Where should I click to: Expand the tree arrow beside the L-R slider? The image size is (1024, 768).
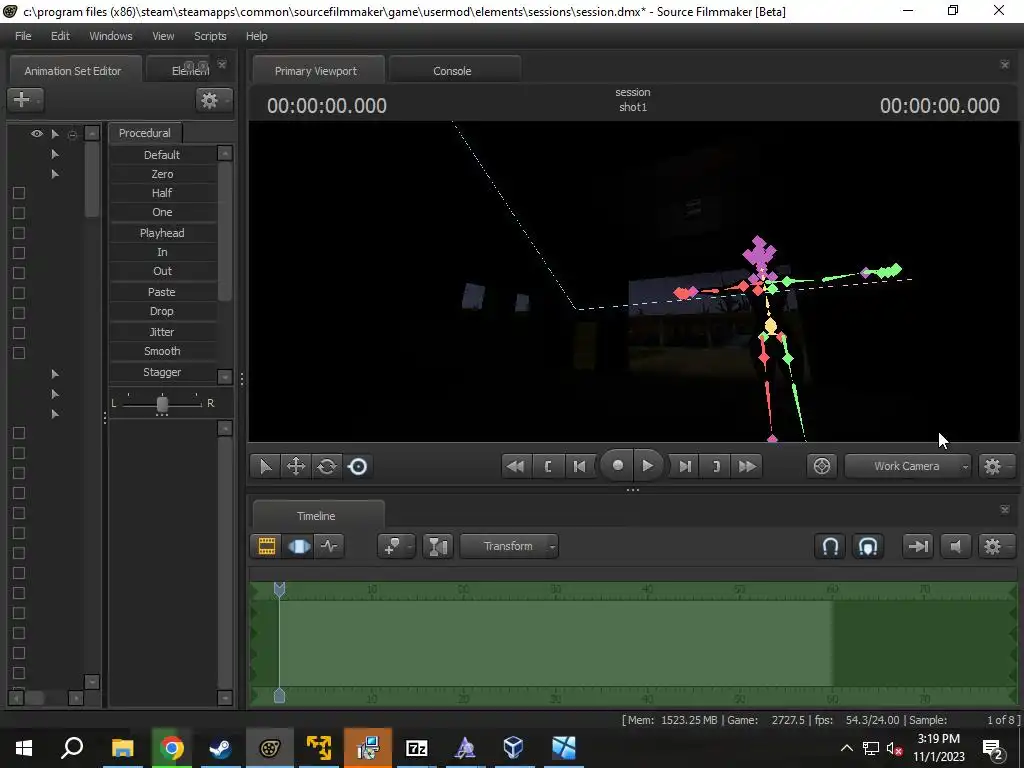click(55, 394)
